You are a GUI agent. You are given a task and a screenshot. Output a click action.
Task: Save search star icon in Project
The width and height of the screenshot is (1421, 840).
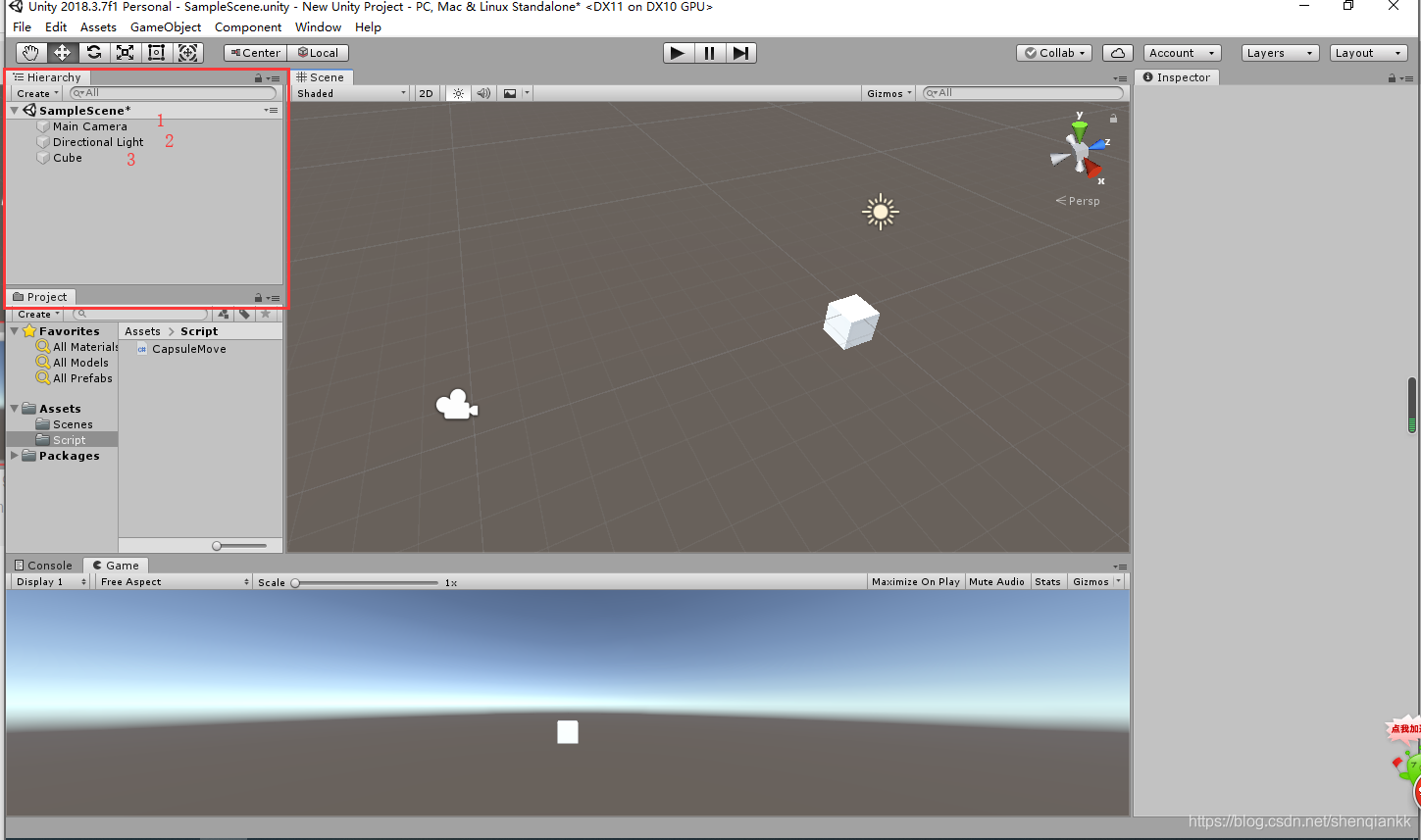click(266, 314)
